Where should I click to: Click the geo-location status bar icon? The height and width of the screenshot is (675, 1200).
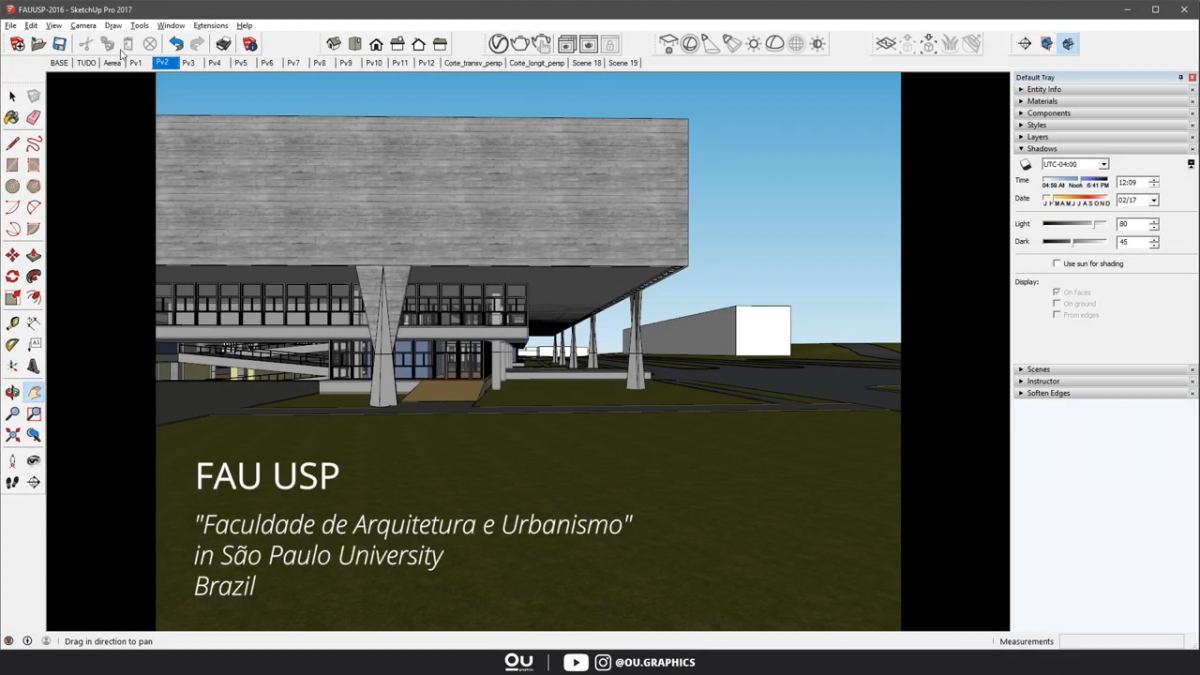click(9, 641)
